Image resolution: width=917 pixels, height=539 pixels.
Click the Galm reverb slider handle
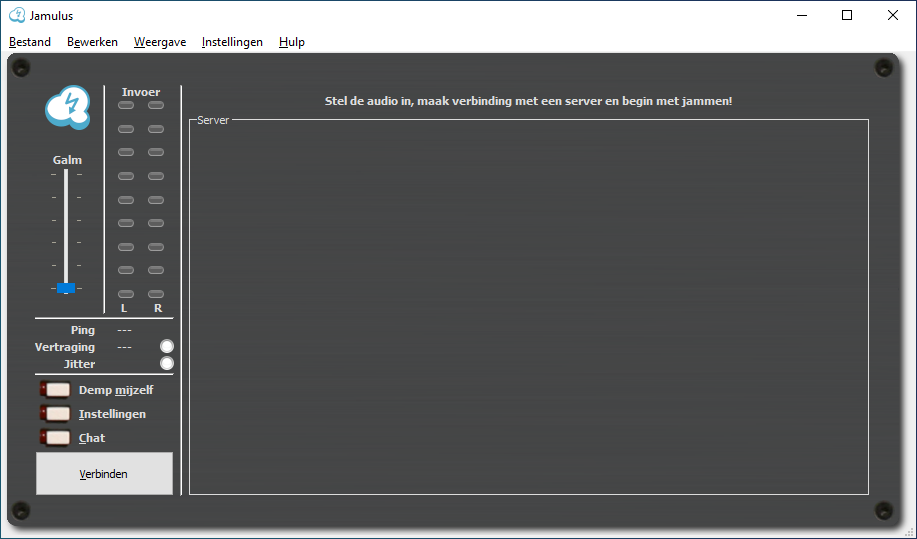coord(66,288)
